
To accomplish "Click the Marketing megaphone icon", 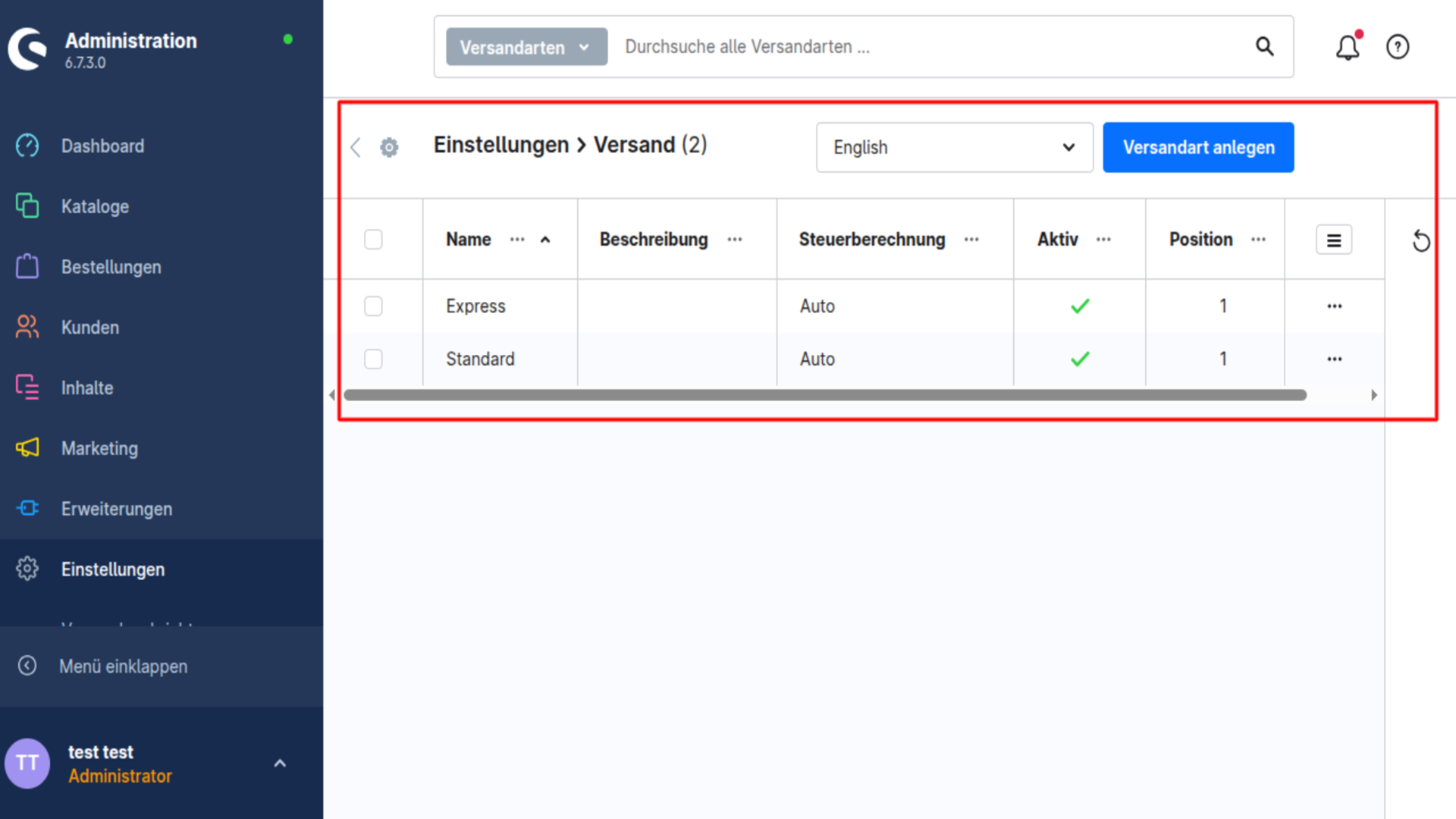I will (x=27, y=447).
